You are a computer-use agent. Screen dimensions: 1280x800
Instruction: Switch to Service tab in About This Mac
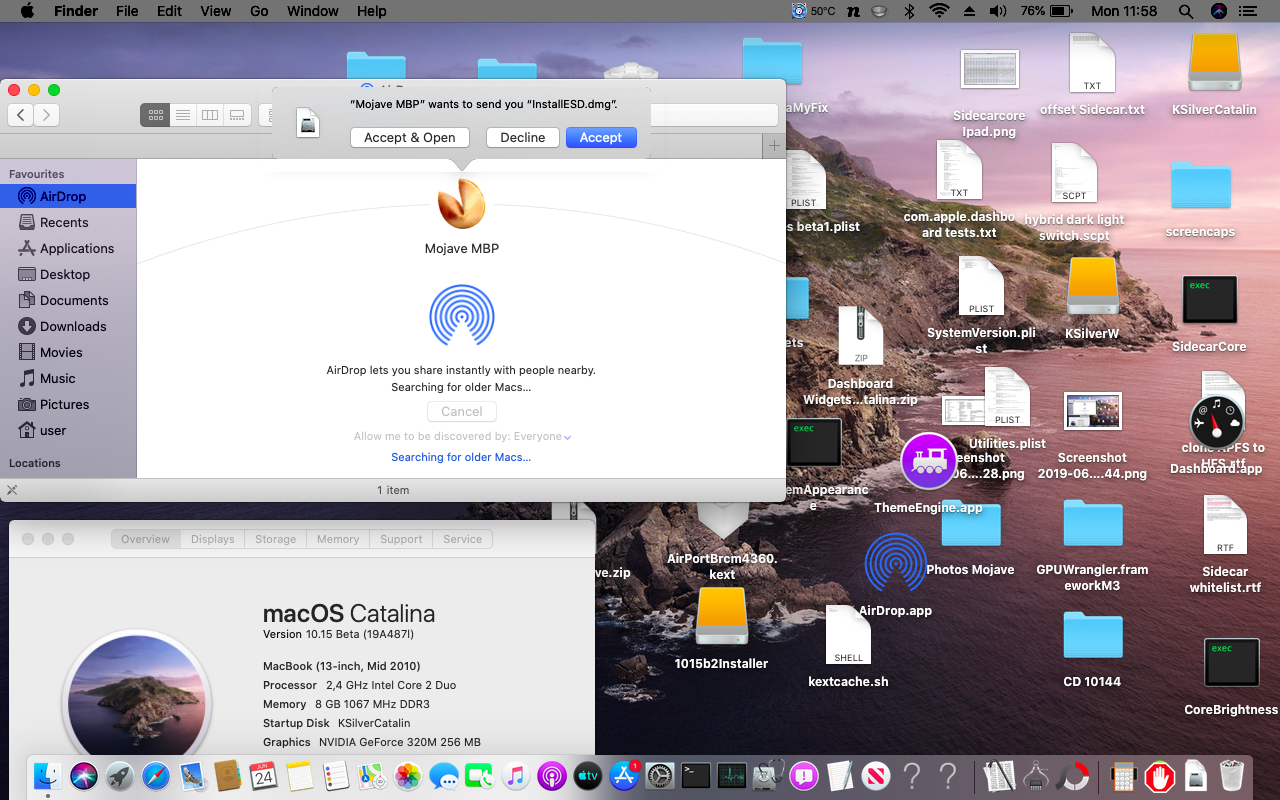point(462,539)
